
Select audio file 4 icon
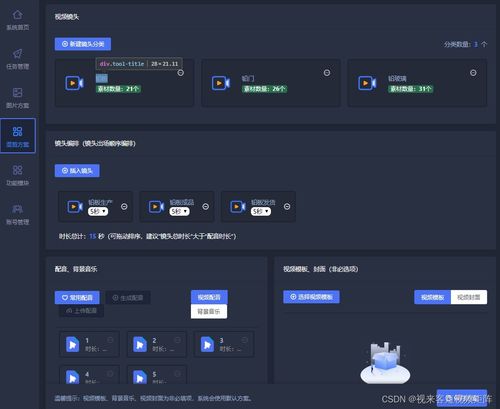pos(72,377)
